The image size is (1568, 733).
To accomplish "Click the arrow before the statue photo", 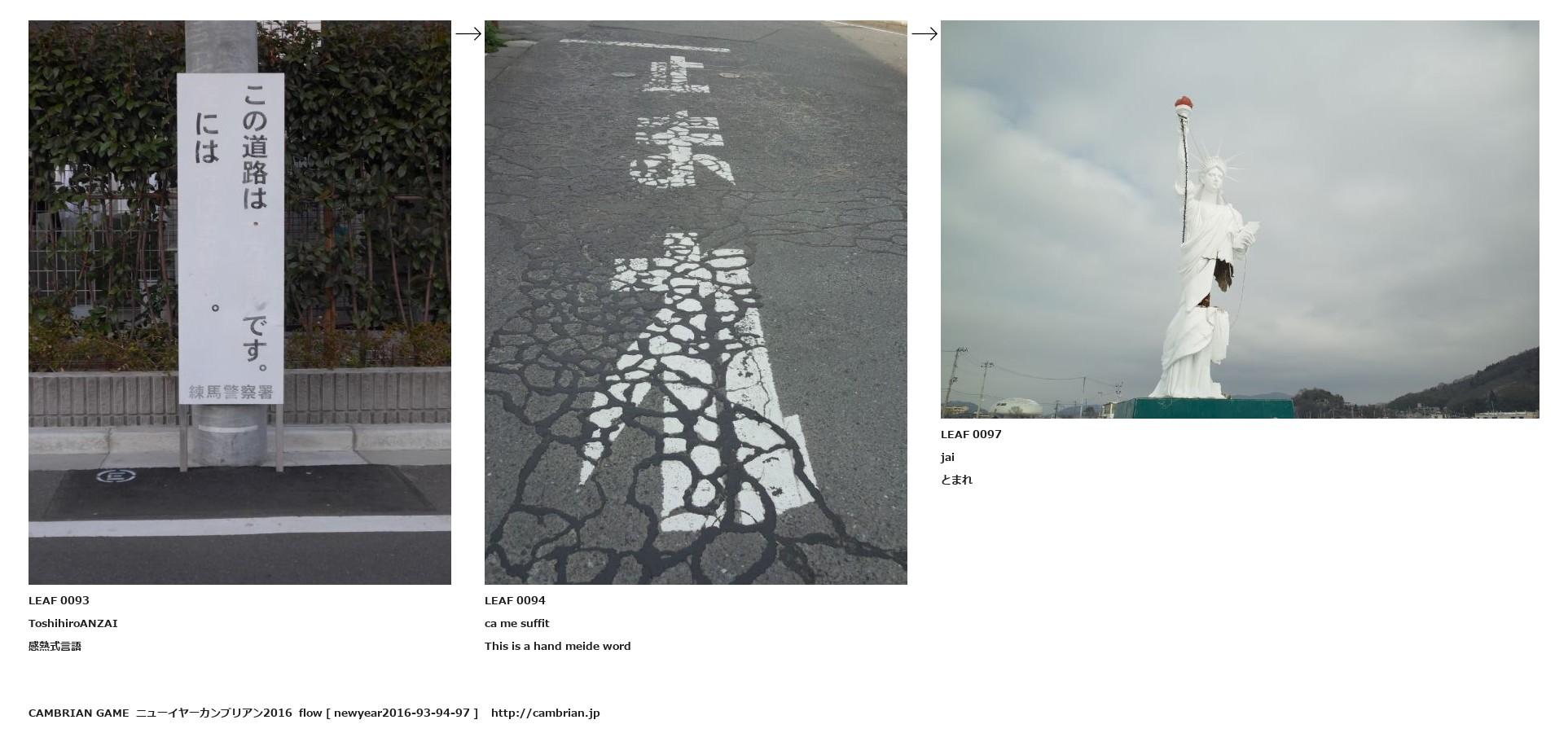I will coord(925,33).
